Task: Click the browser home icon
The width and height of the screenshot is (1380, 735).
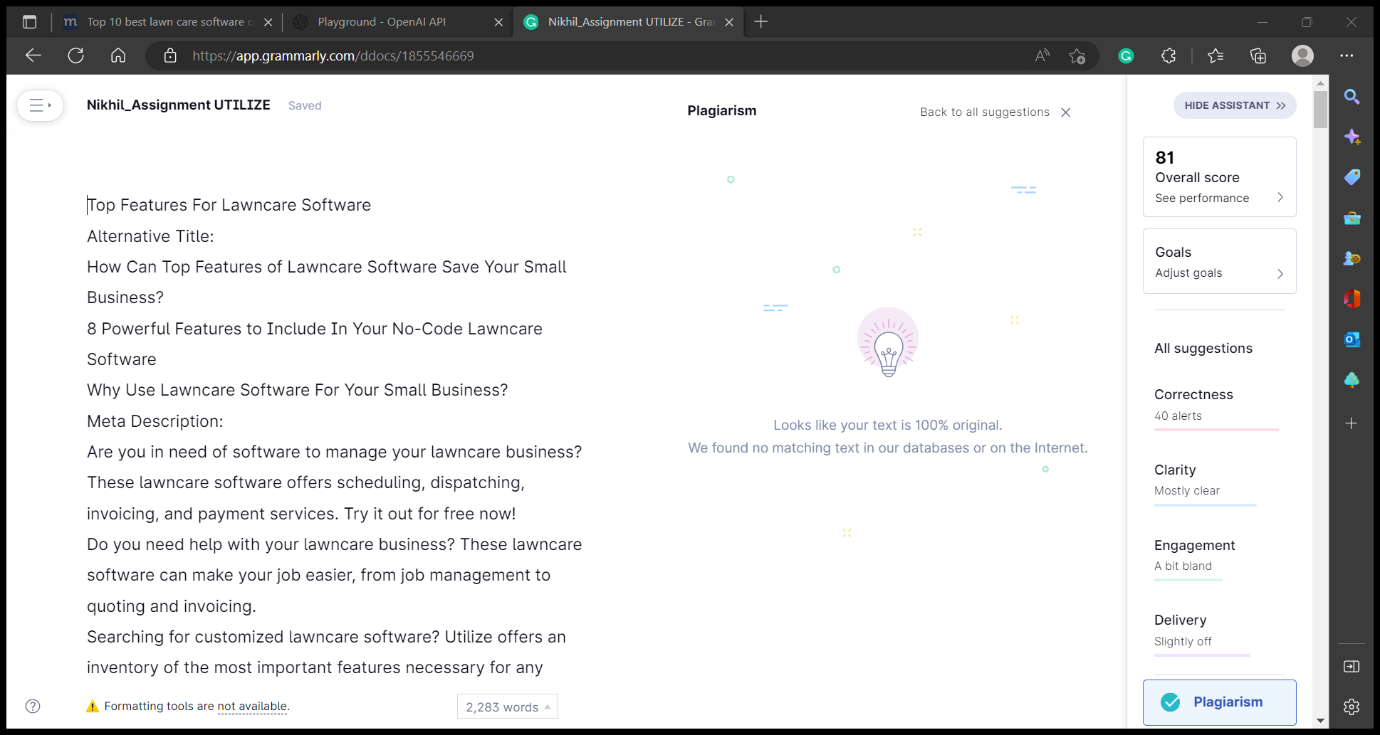Action: tap(118, 56)
